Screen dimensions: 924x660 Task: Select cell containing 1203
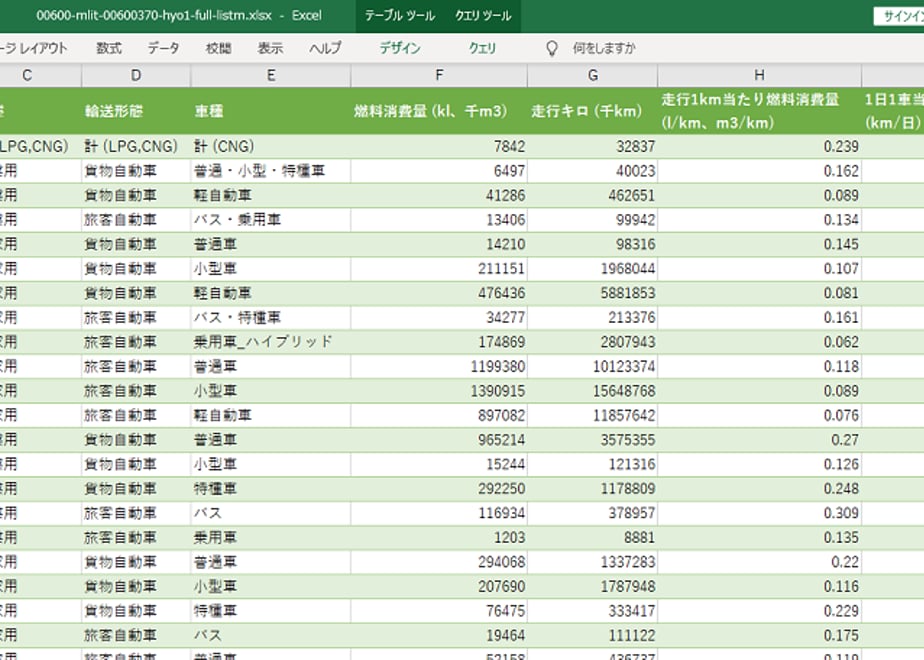(x=439, y=537)
